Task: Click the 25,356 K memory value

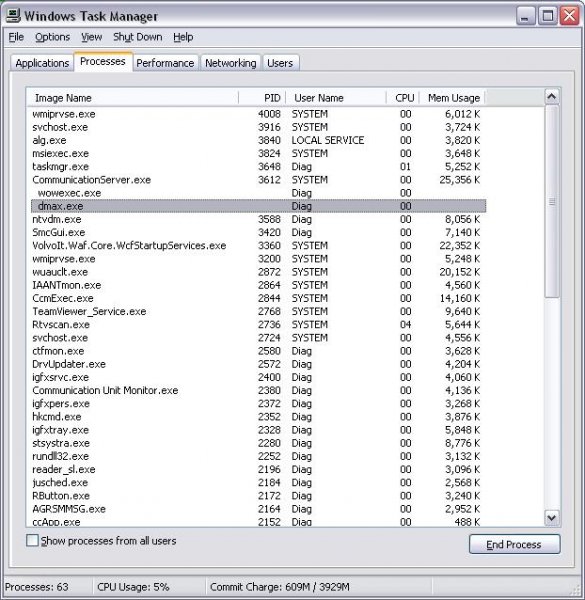Action: (x=460, y=180)
